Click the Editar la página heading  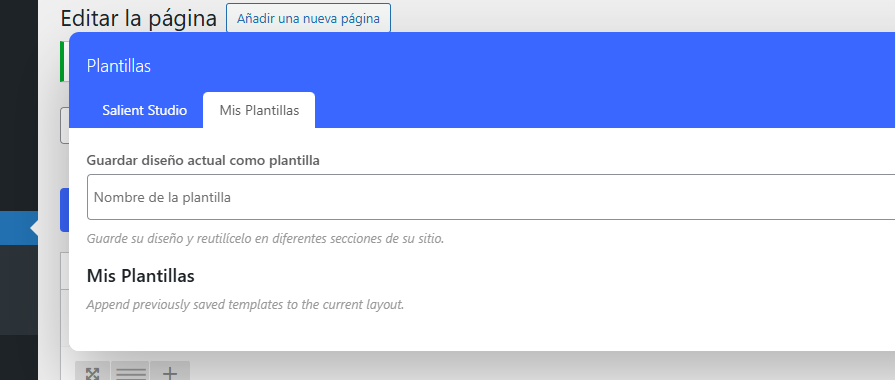pos(139,18)
